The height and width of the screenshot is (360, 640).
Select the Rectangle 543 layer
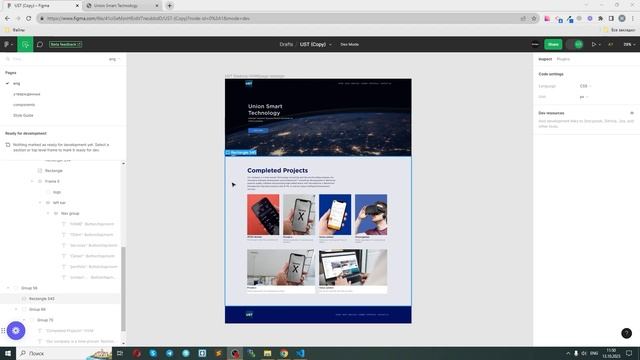(42, 298)
